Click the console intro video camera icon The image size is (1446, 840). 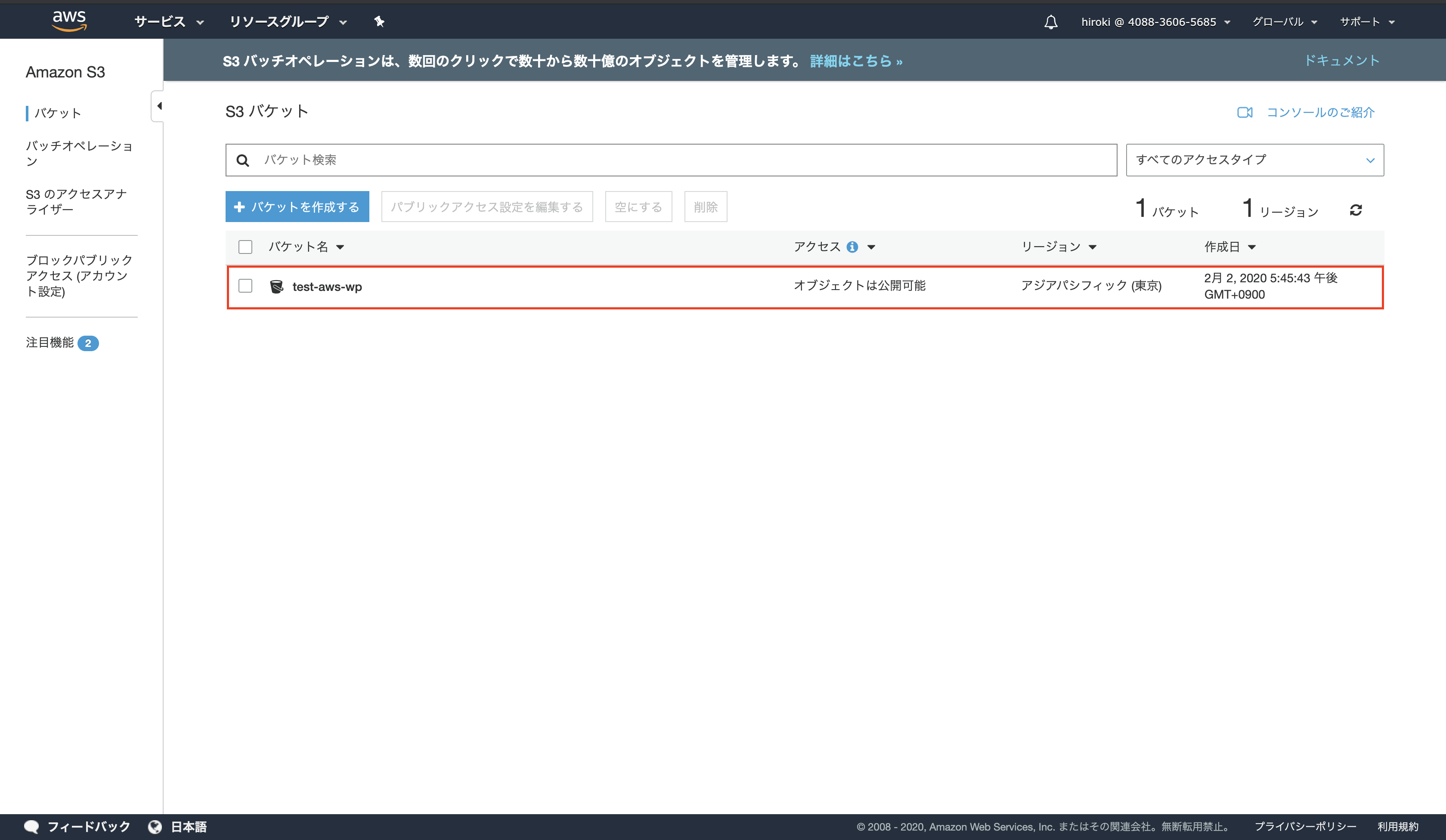(1245, 112)
